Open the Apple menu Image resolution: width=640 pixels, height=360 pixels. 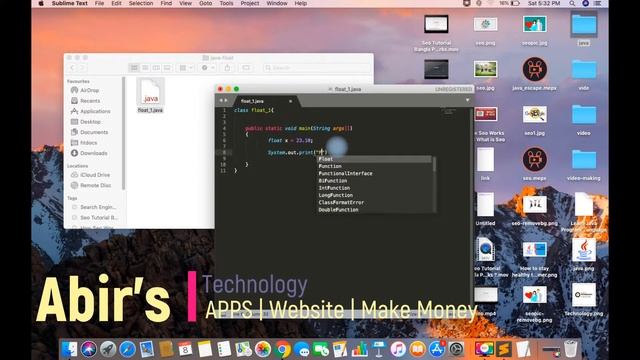(41, 3)
